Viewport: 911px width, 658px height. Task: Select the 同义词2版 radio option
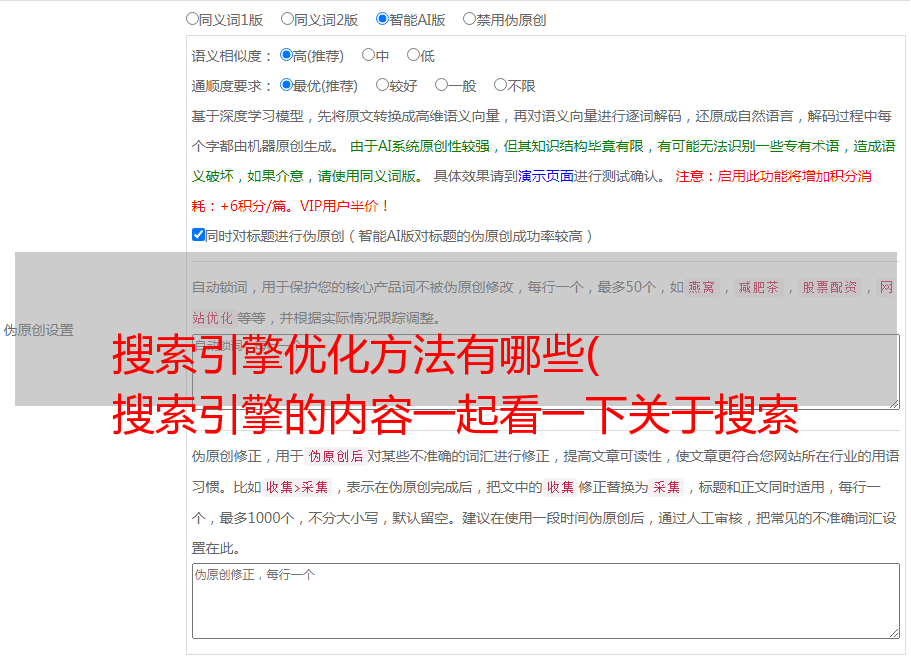pyautogui.click(x=287, y=19)
